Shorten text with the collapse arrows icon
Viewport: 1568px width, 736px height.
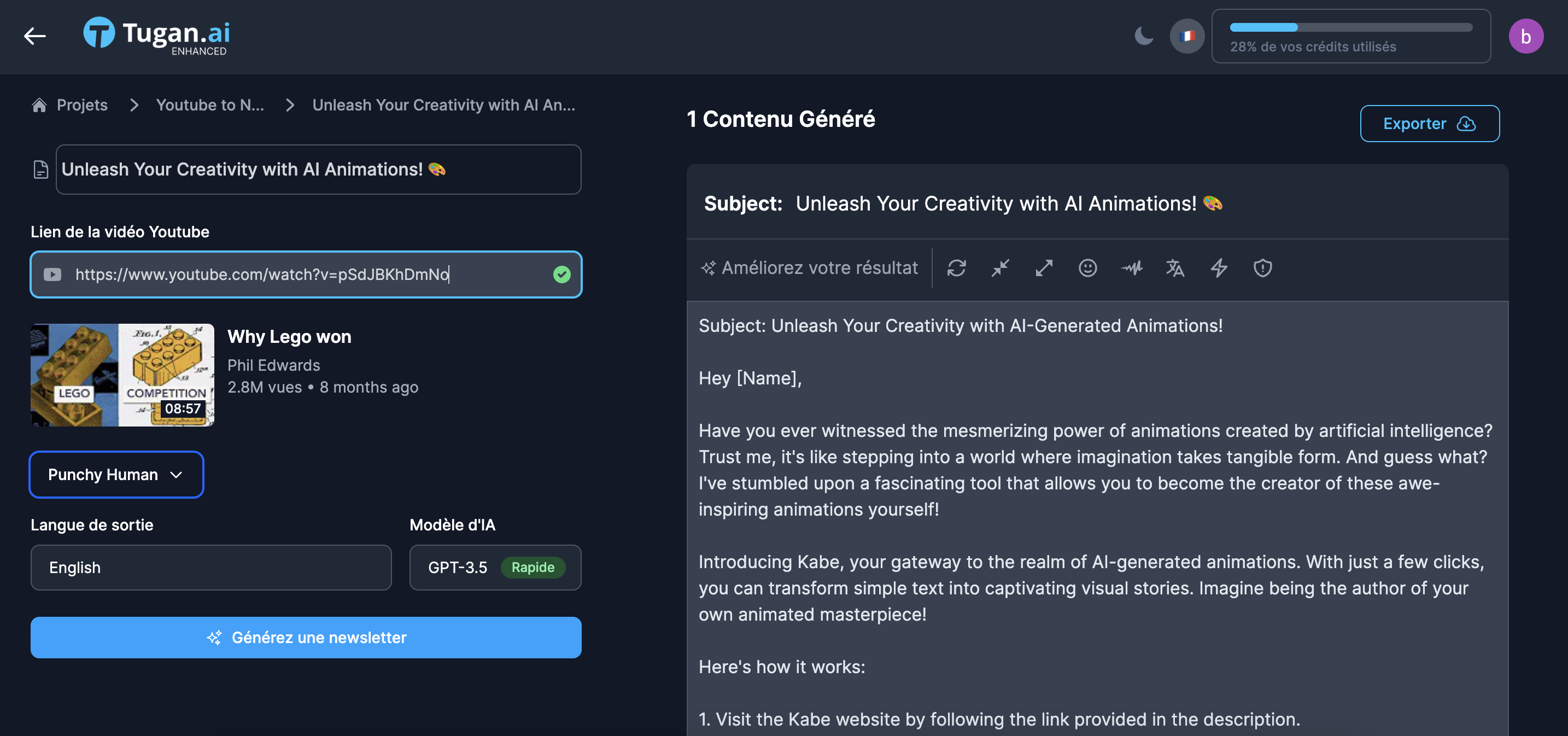1000,268
